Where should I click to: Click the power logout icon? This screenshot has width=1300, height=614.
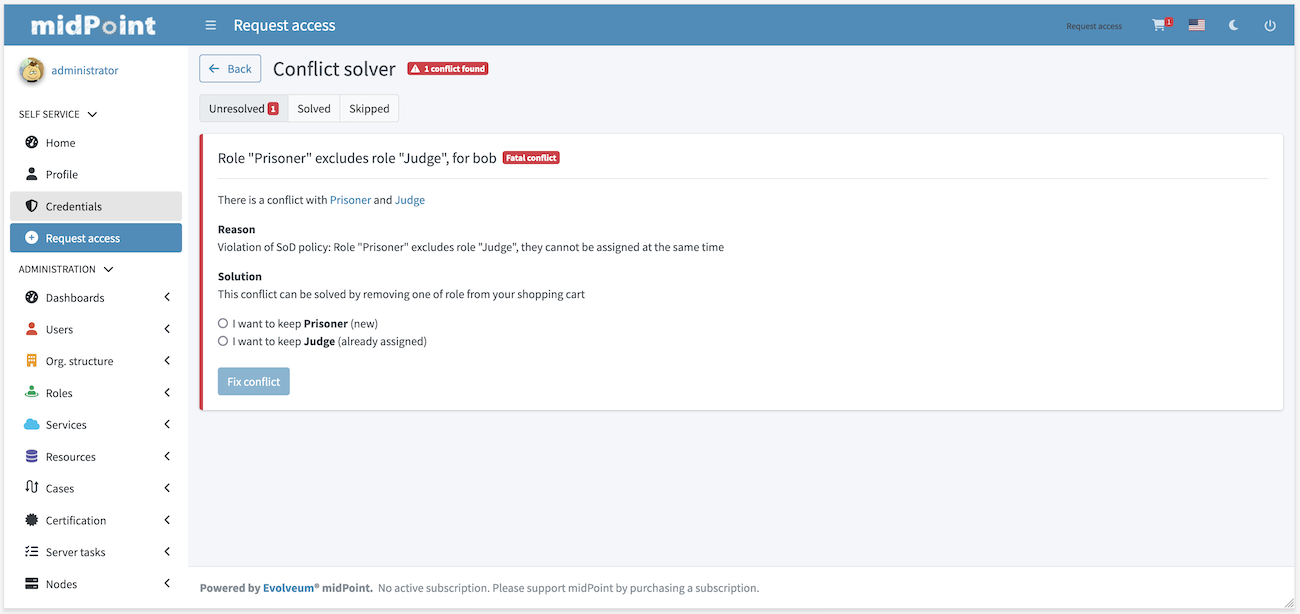pyautogui.click(x=1270, y=26)
